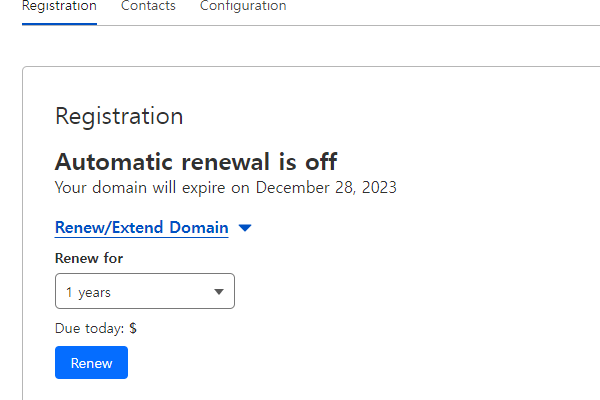Collapse the blue triangle beside Renew/Extend Domain
The width and height of the screenshot is (600, 400).
[x=245, y=228]
